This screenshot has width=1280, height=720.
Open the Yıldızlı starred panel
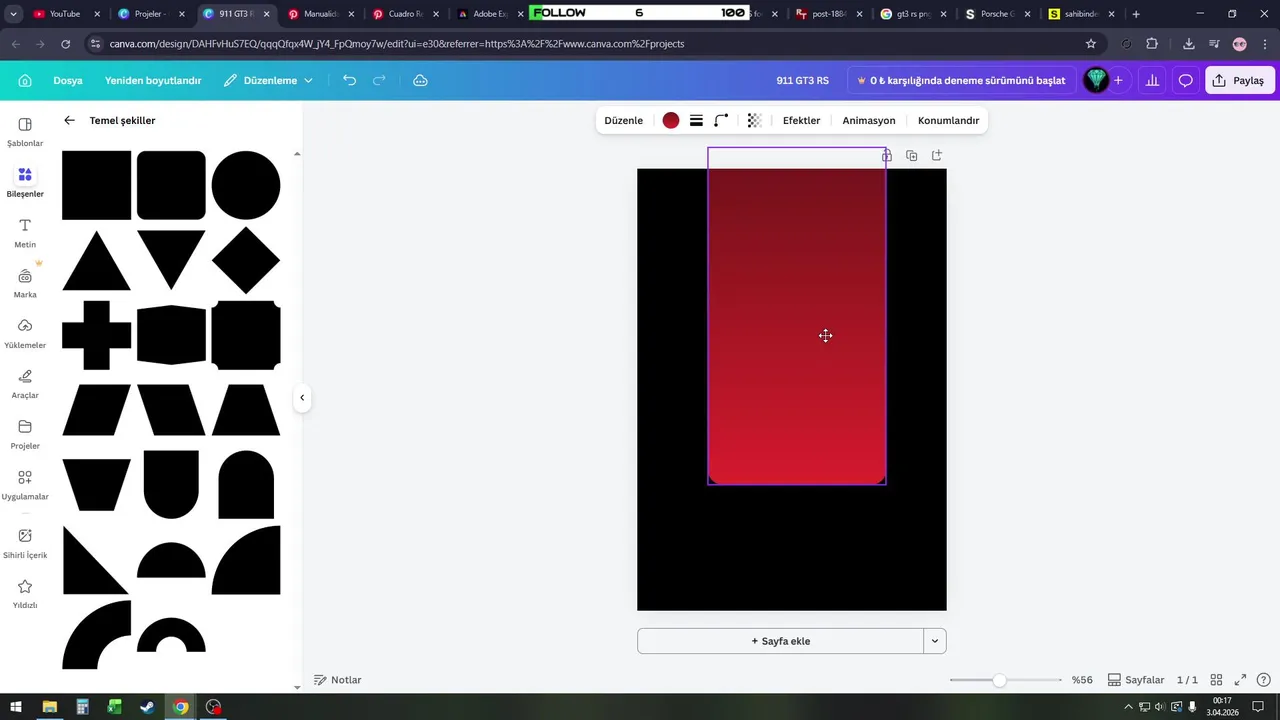(x=25, y=594)
